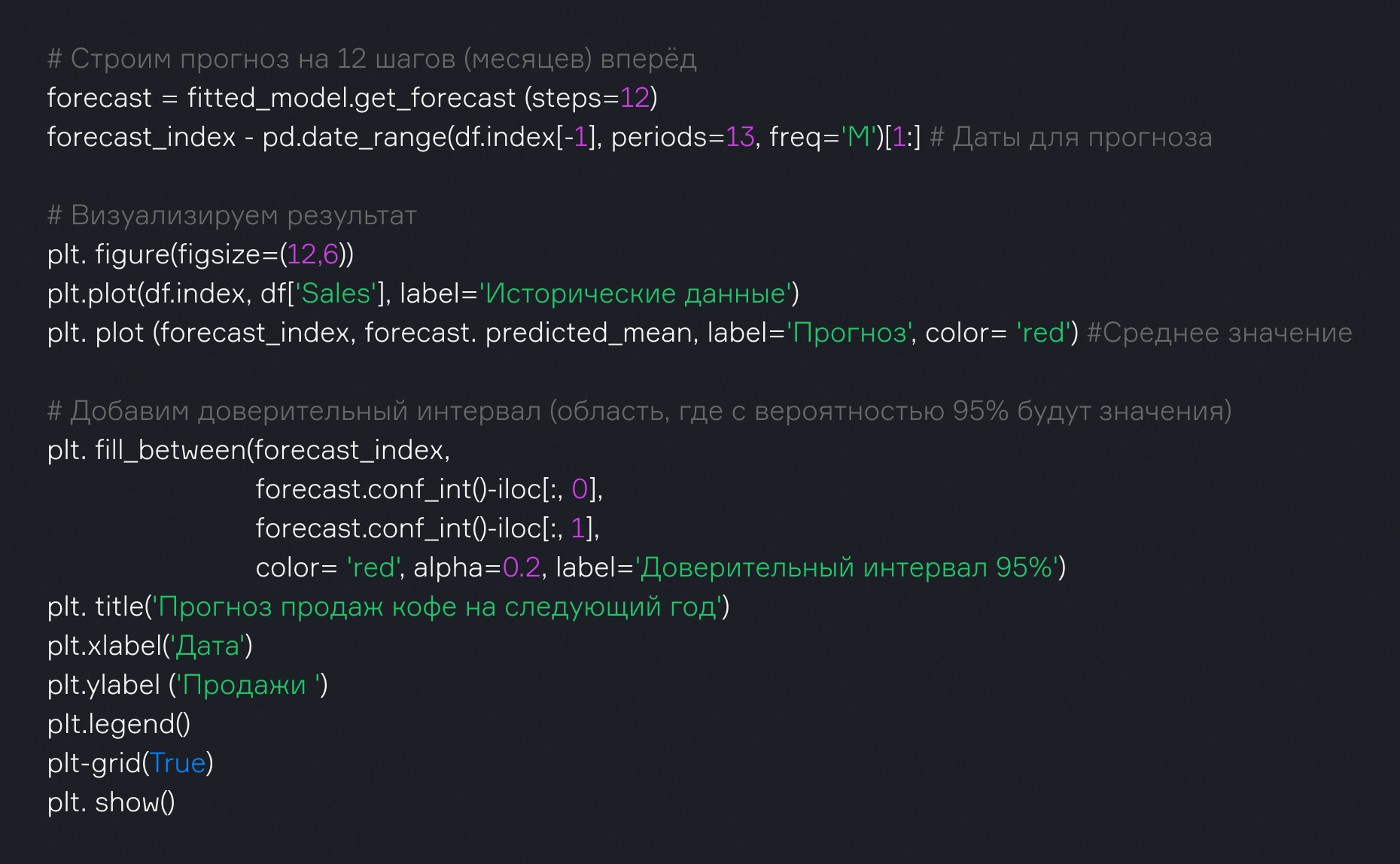Click the 'steps=12' argument value
The image size is (1400, 864).
[634, 98]
